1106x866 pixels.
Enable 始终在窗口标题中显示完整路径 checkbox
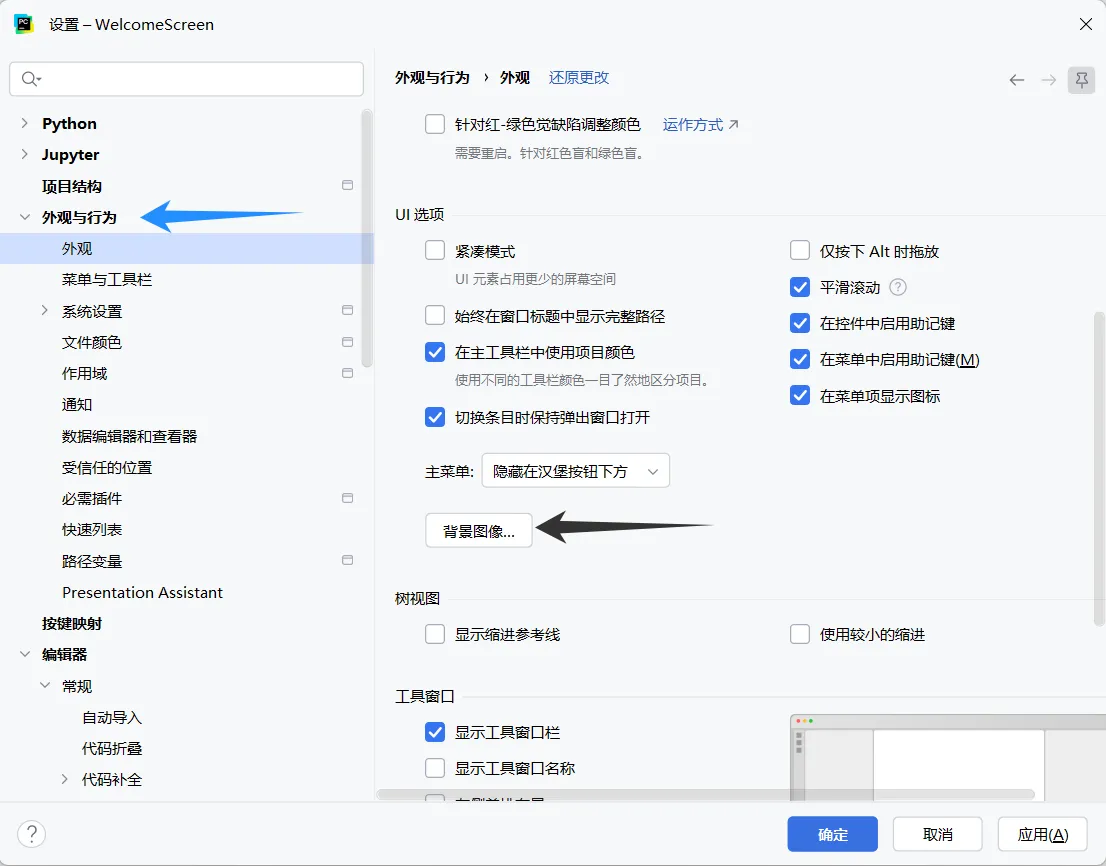point(435,315)
